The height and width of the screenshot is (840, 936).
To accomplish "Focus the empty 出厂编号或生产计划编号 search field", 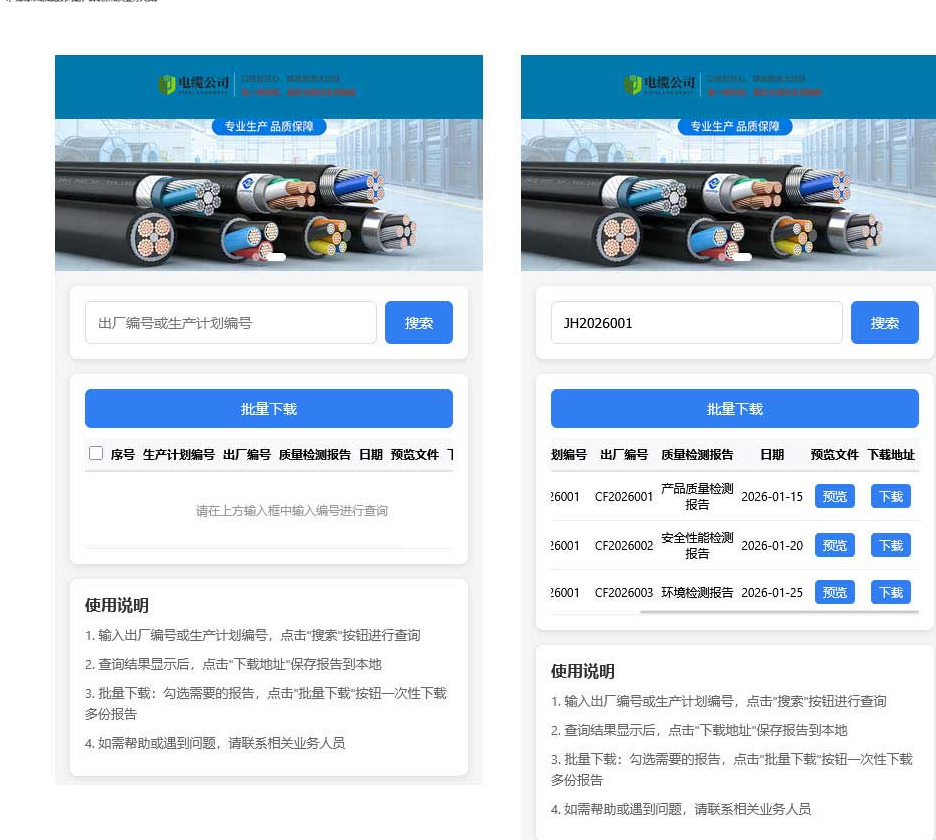I will point(230,323).
